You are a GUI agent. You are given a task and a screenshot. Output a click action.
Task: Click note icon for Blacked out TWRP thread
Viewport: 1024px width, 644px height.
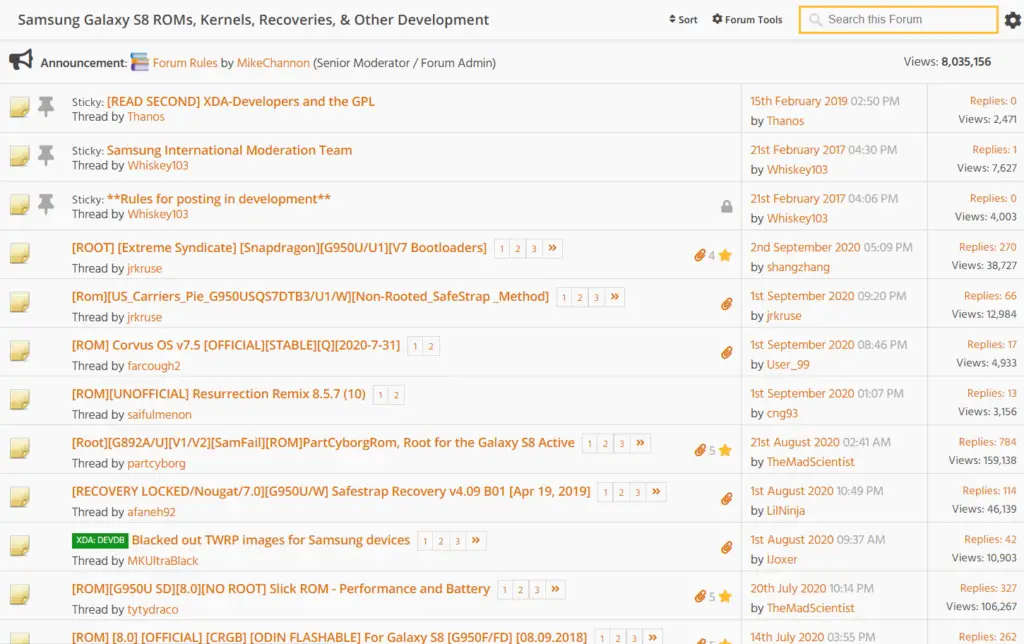20,546
